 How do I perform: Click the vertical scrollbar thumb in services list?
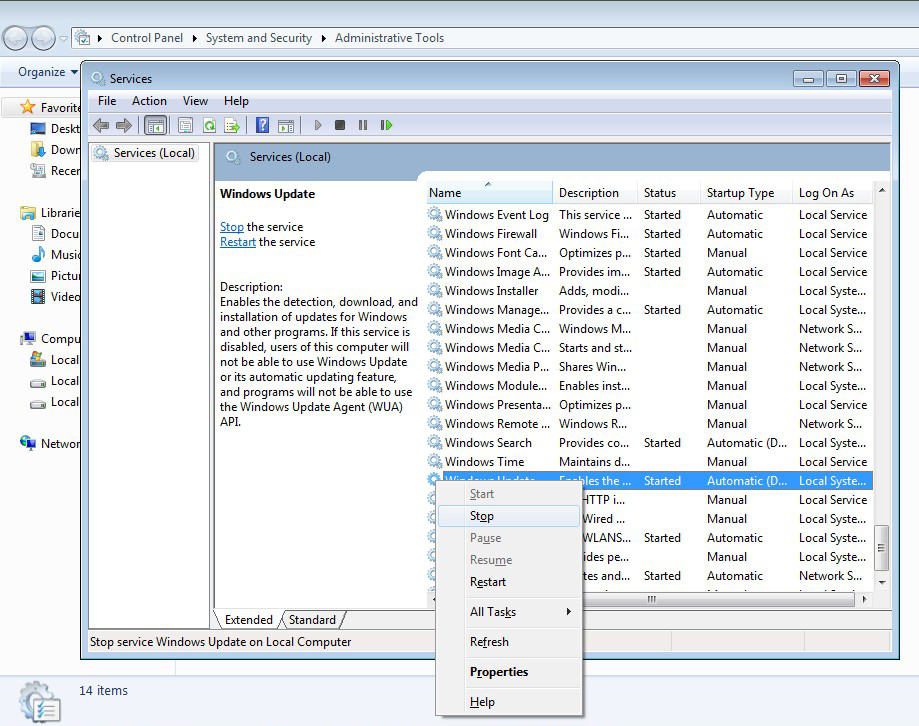(x=881, y=548)
